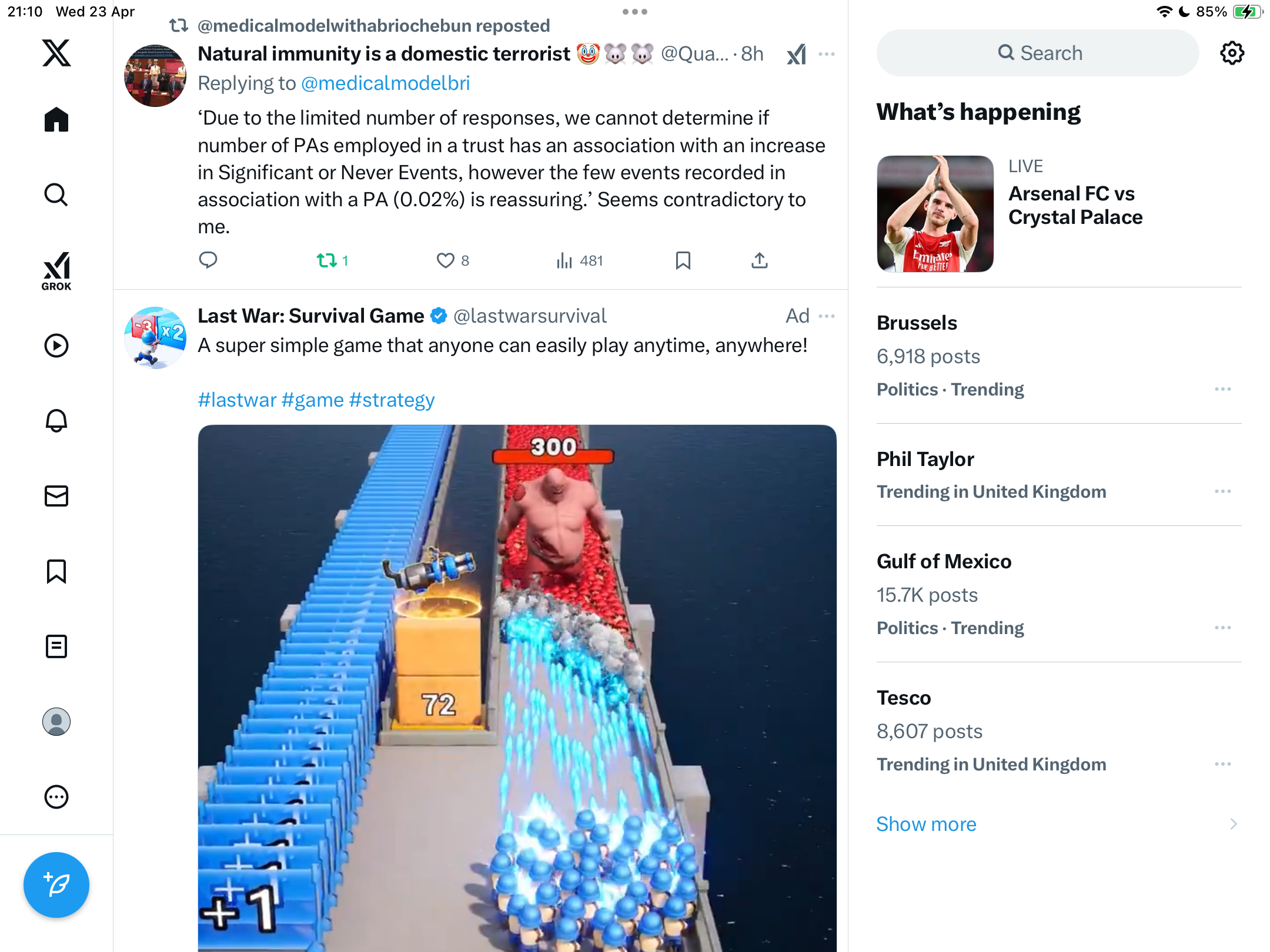This screenshot has width=1270, height=952.
Task: Click the Search input field
Action: click(x=1038, y=53)
